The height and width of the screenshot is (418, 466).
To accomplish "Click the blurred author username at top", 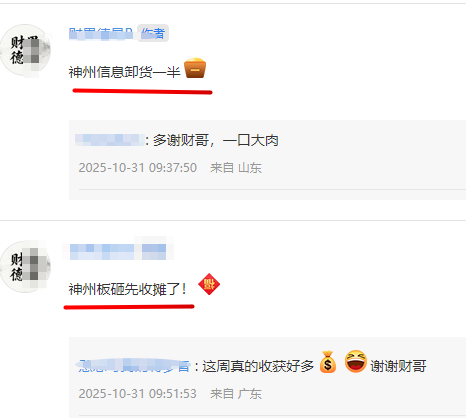I will pos(101,34).
